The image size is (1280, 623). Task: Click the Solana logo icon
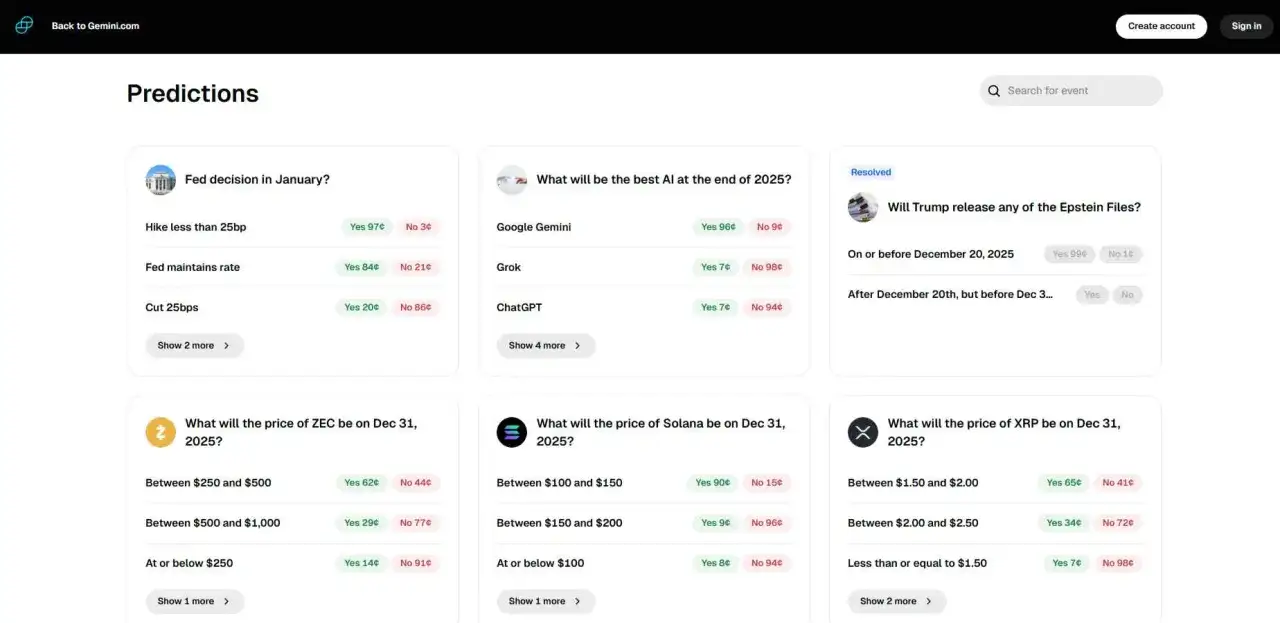tap(511, 432)
